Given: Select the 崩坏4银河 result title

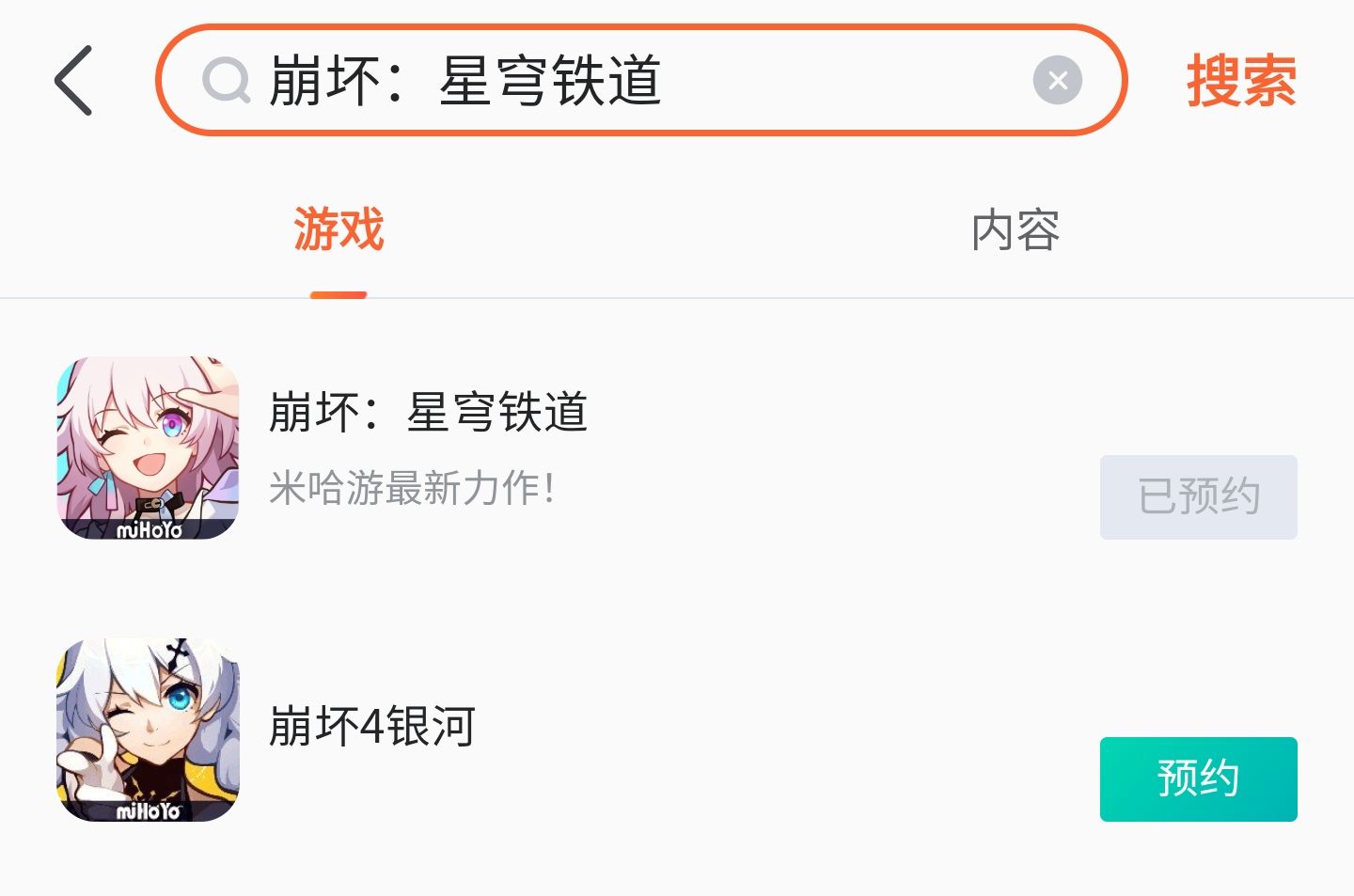Looking at the screenshot, I should coord(372,726).
